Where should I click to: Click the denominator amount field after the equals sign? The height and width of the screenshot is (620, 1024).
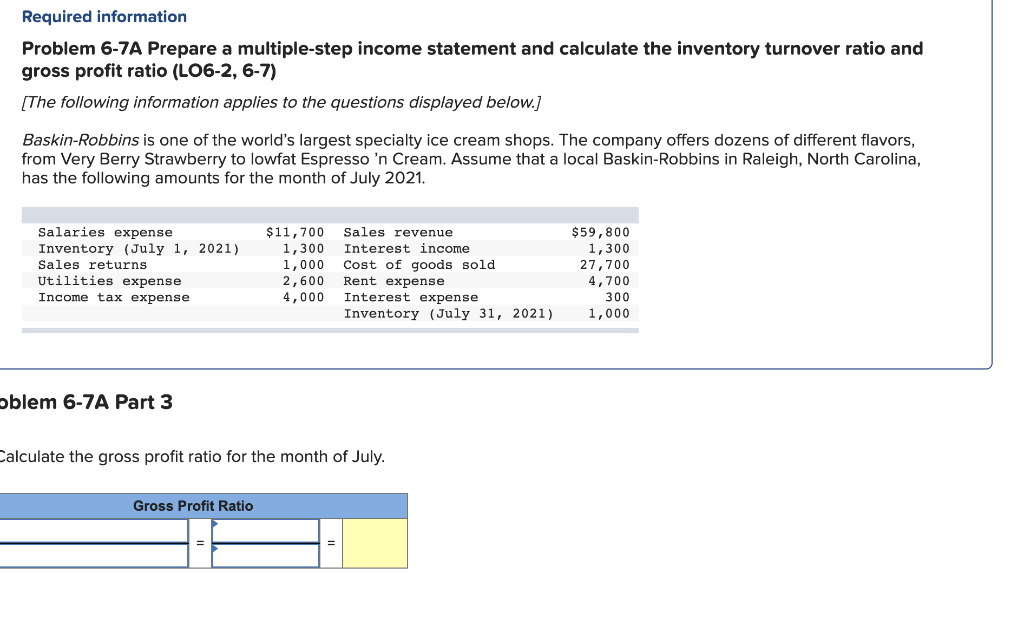pyautogui.click(x=266, y=554)
